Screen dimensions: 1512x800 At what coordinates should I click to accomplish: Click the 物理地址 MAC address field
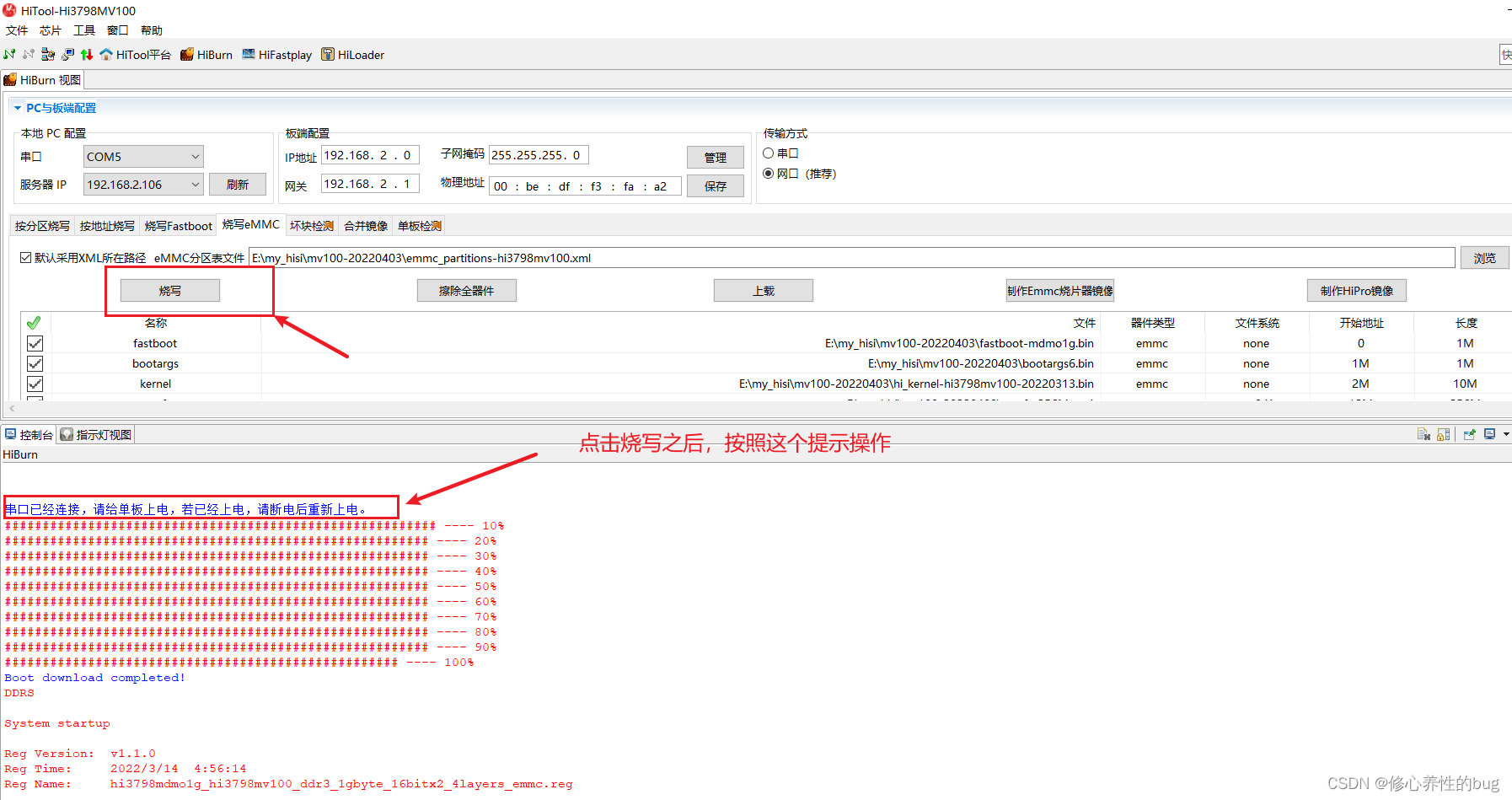click(x=585, y=186)
